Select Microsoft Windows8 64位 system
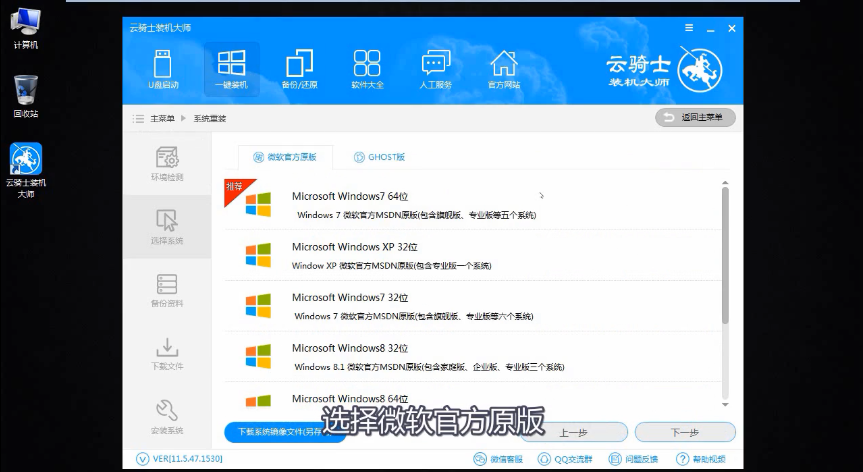 click(x=473, y=396)
